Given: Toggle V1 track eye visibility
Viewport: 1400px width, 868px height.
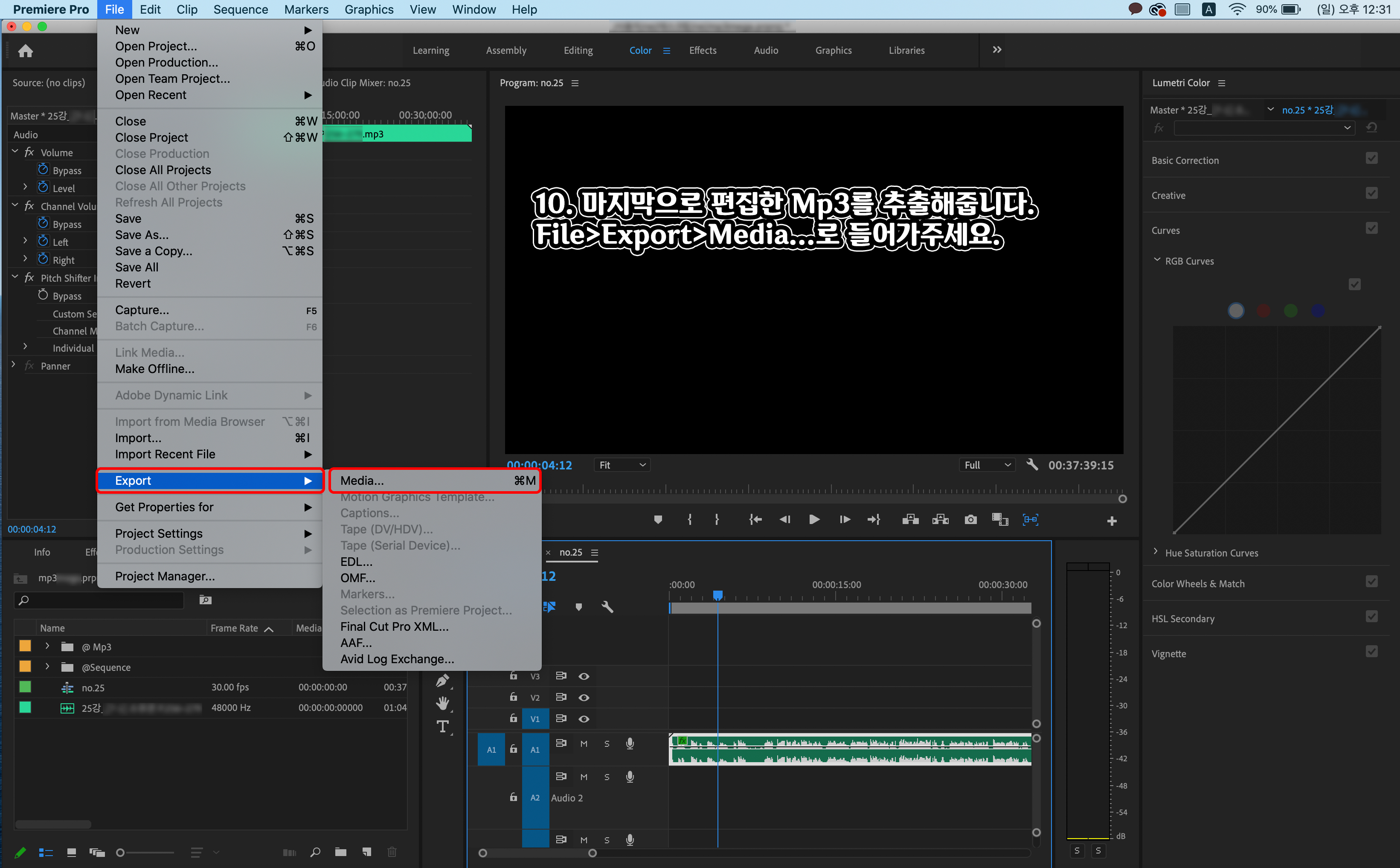Looking at the screenshot, I should click(584, 719).
